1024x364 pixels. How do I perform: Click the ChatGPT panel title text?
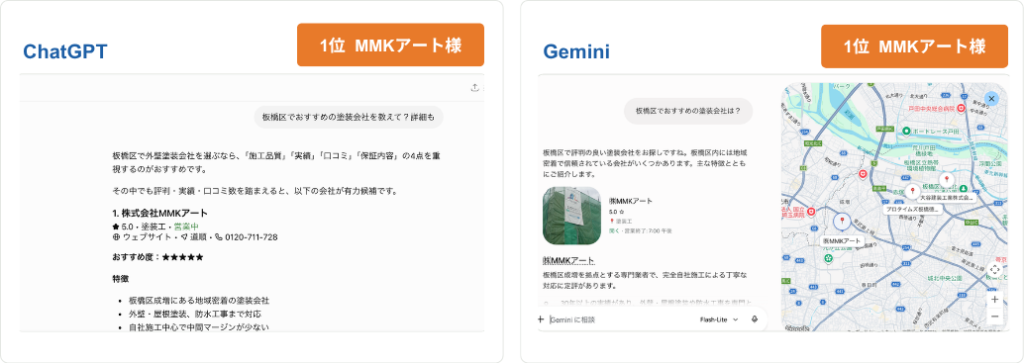tap(65, 52)
